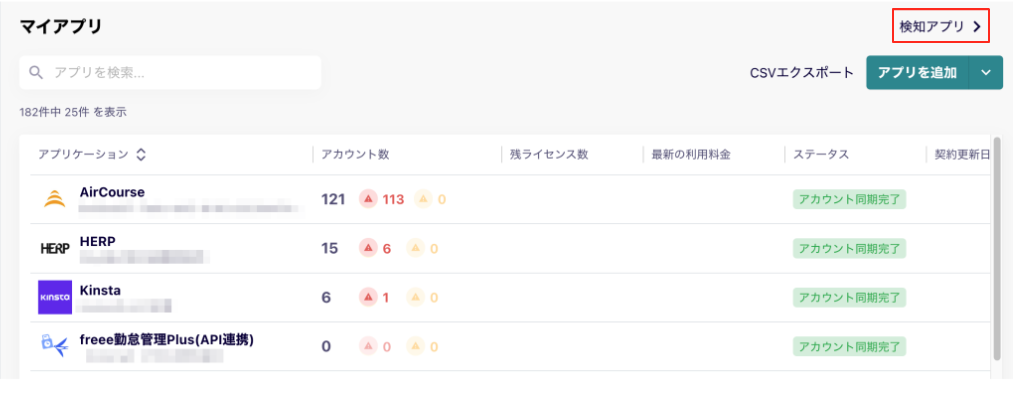Select the アカウント数 column header
Image resolution: width=1013 pixels, height=397 pixels.
(355, 155)
